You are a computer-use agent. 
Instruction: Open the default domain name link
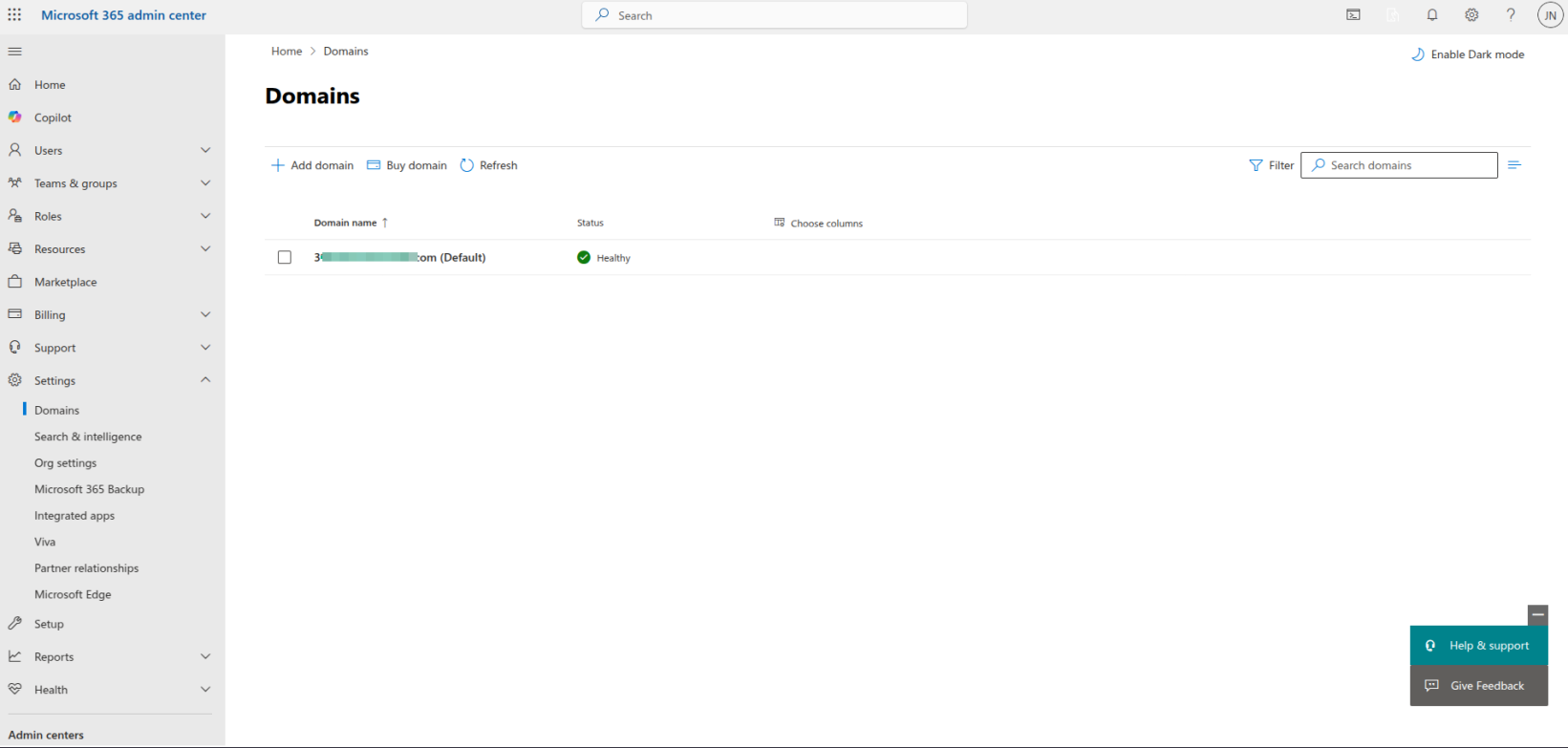coord(399,257)
